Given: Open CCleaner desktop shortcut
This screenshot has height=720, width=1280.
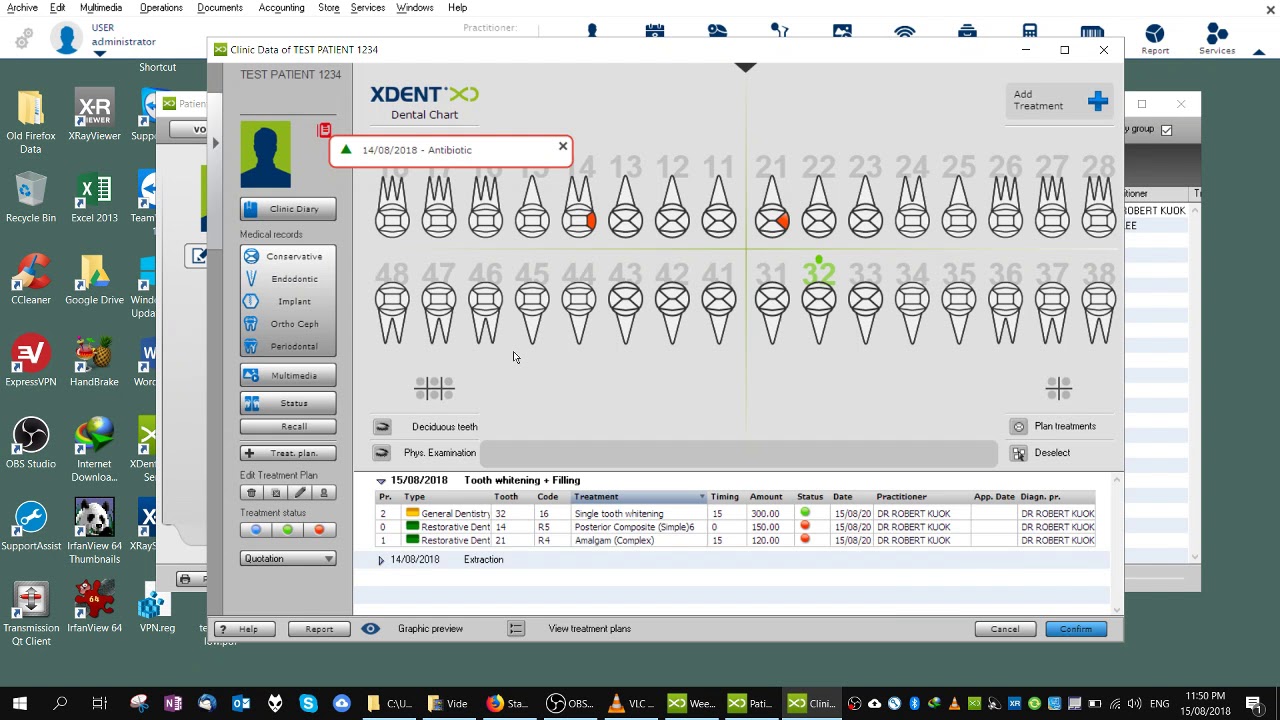Looking at the screenshot, I should point(31,279).
